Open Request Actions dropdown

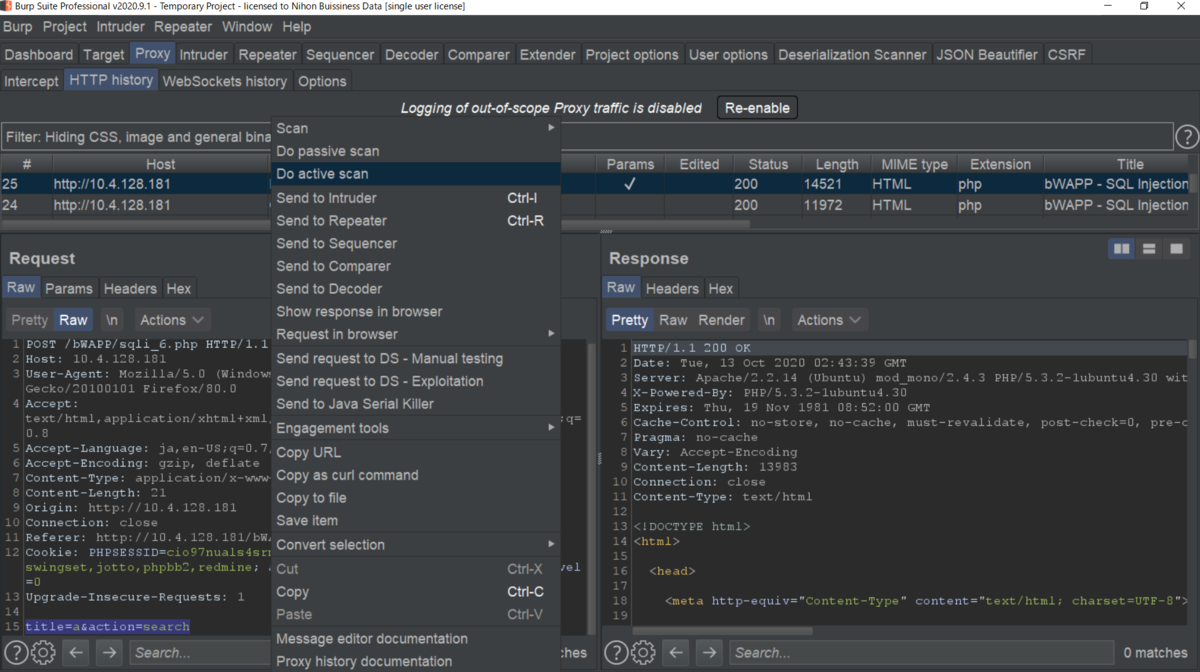[173, 320]
